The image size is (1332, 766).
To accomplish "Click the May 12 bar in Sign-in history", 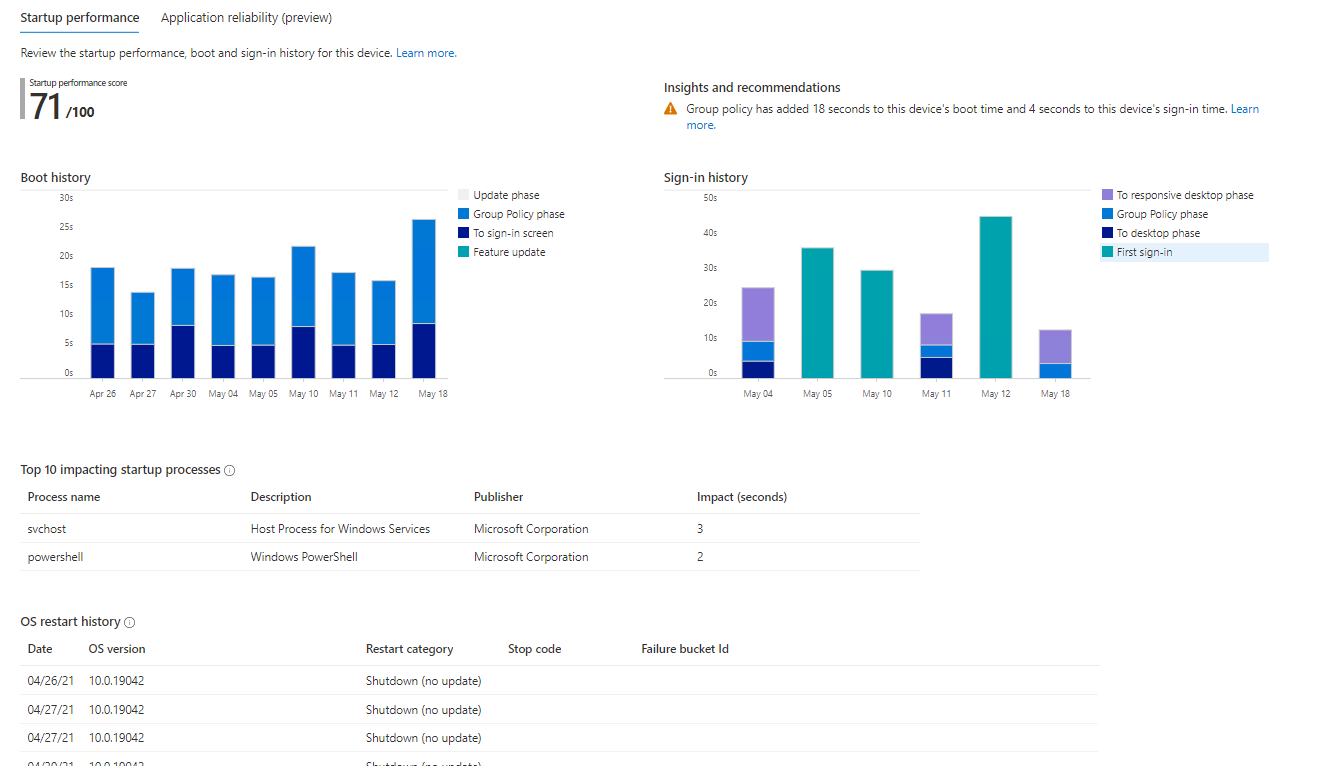I will click(996, 297).
